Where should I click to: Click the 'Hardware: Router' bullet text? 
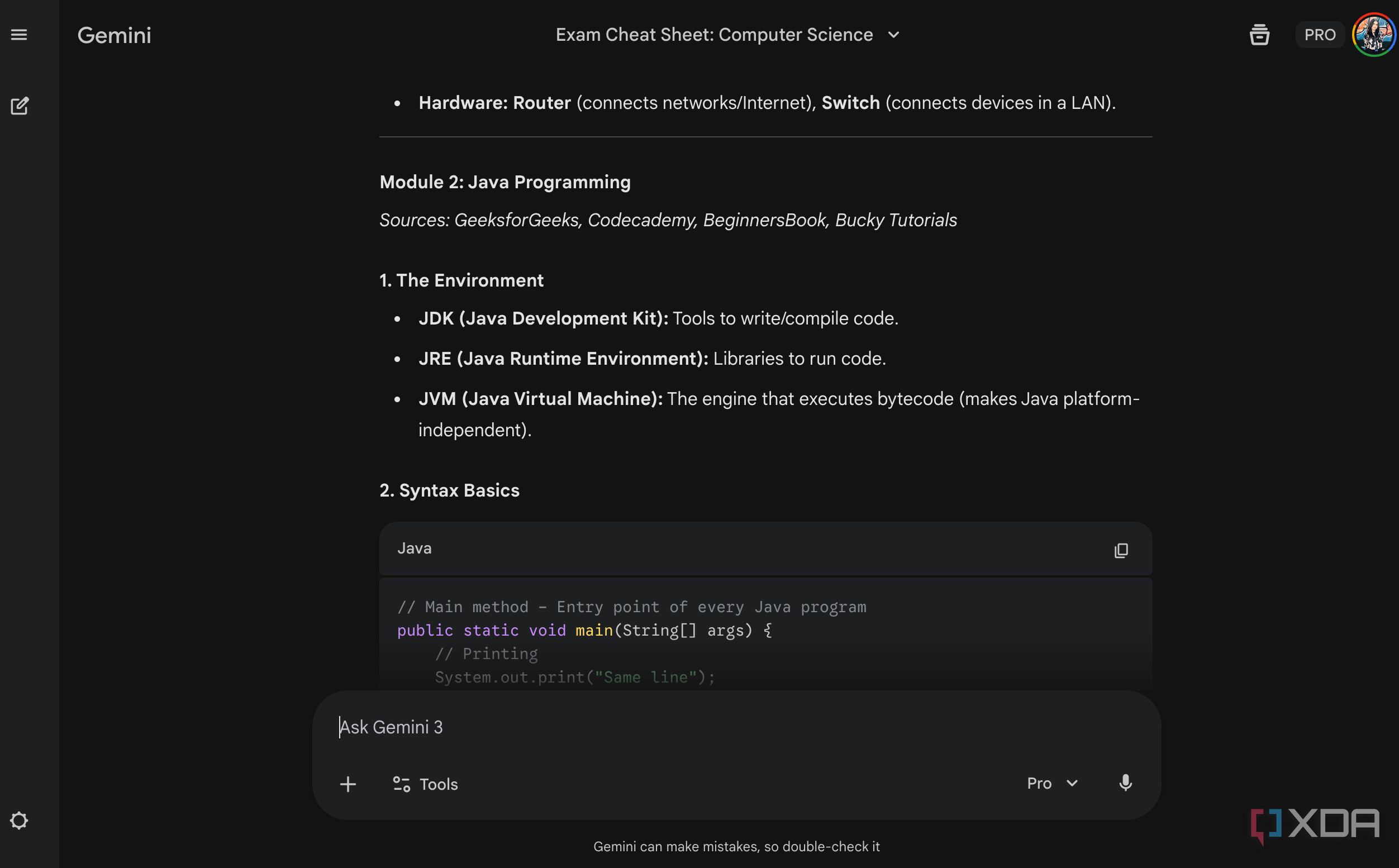tap(767, 103)
